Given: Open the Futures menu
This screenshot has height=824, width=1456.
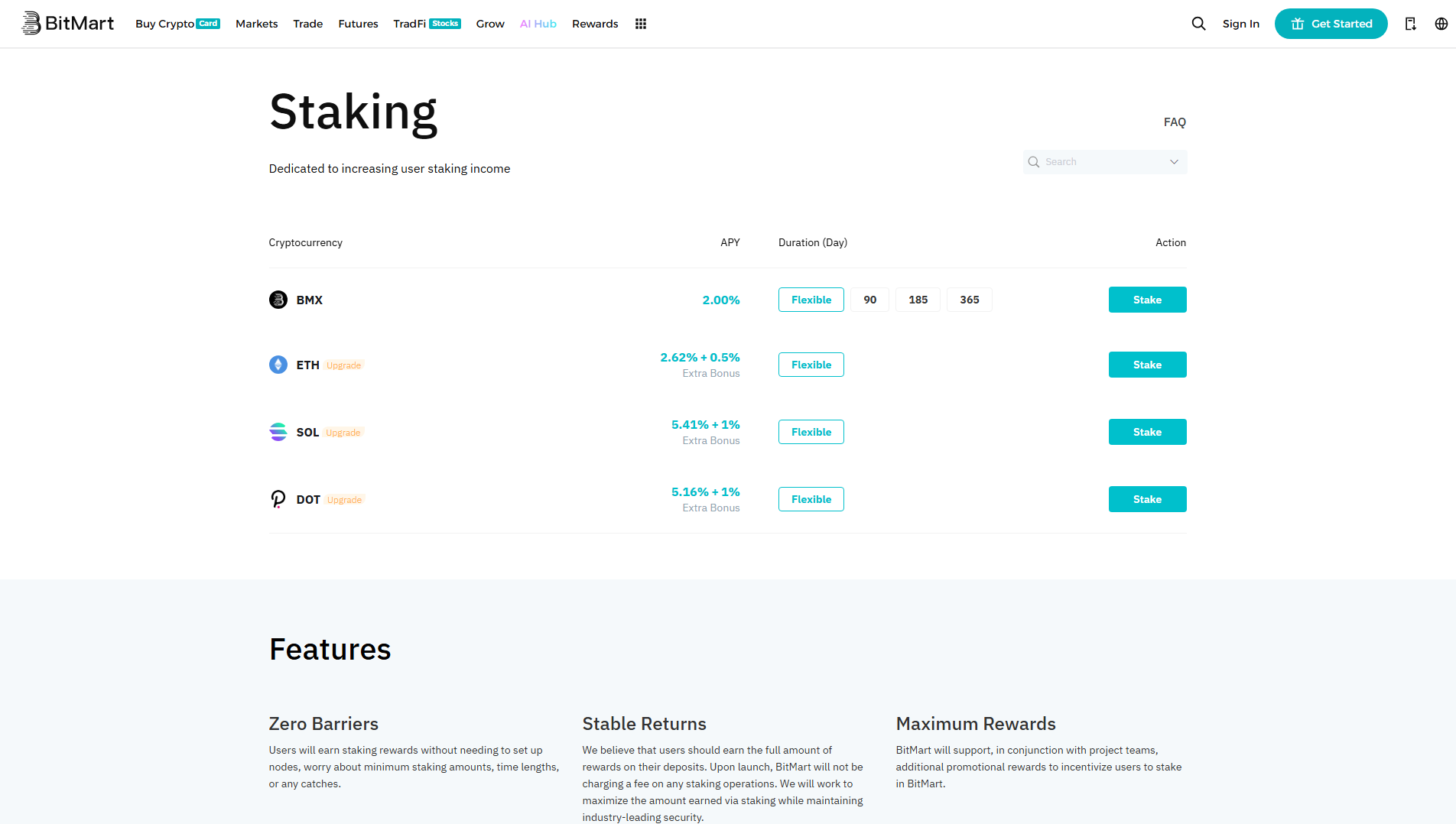Looking at the screenshot, I should point(358,24).
